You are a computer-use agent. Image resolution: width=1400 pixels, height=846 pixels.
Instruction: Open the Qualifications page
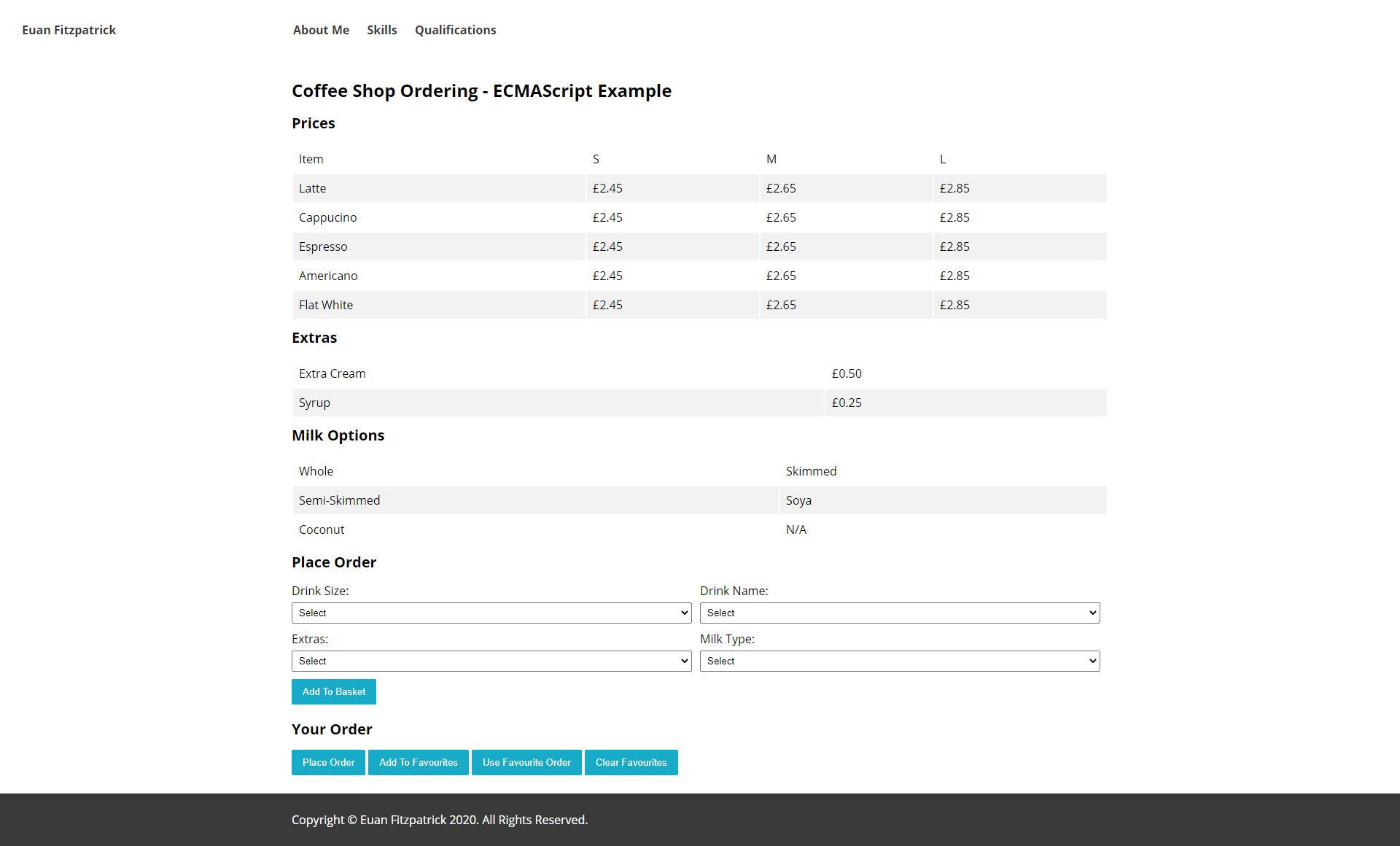point(455,30)
